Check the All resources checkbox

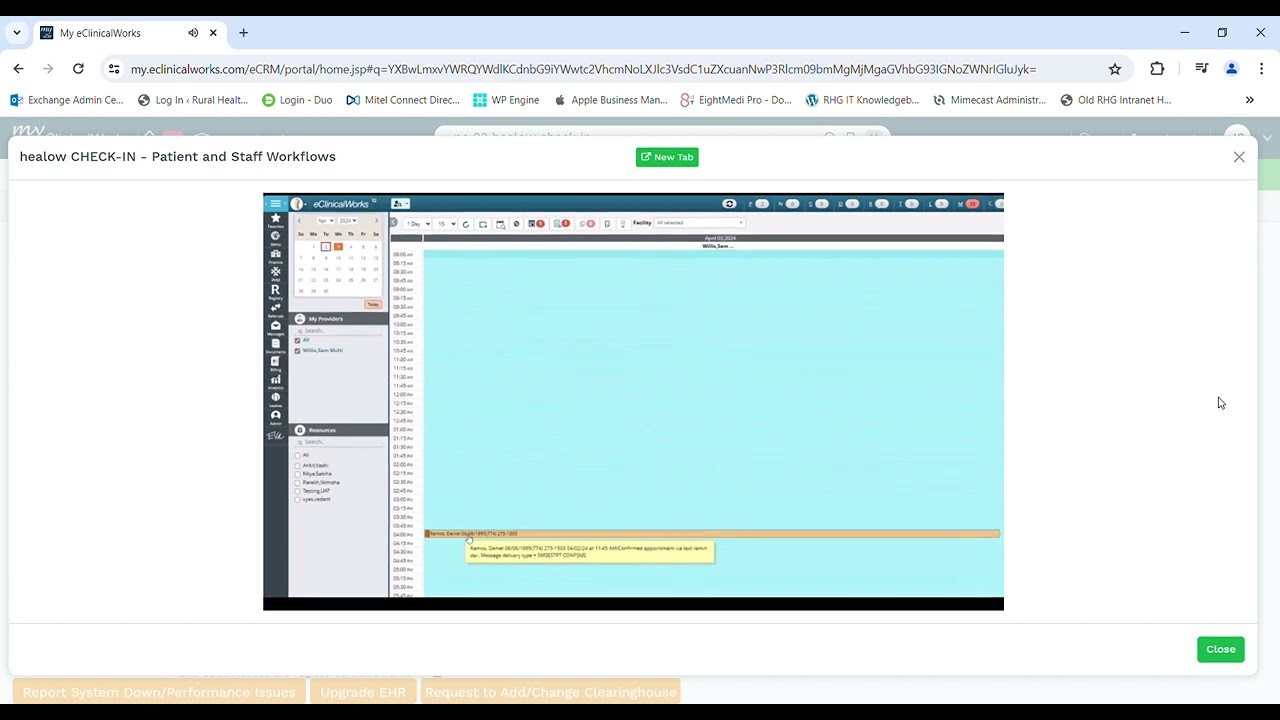coord(297,455)
